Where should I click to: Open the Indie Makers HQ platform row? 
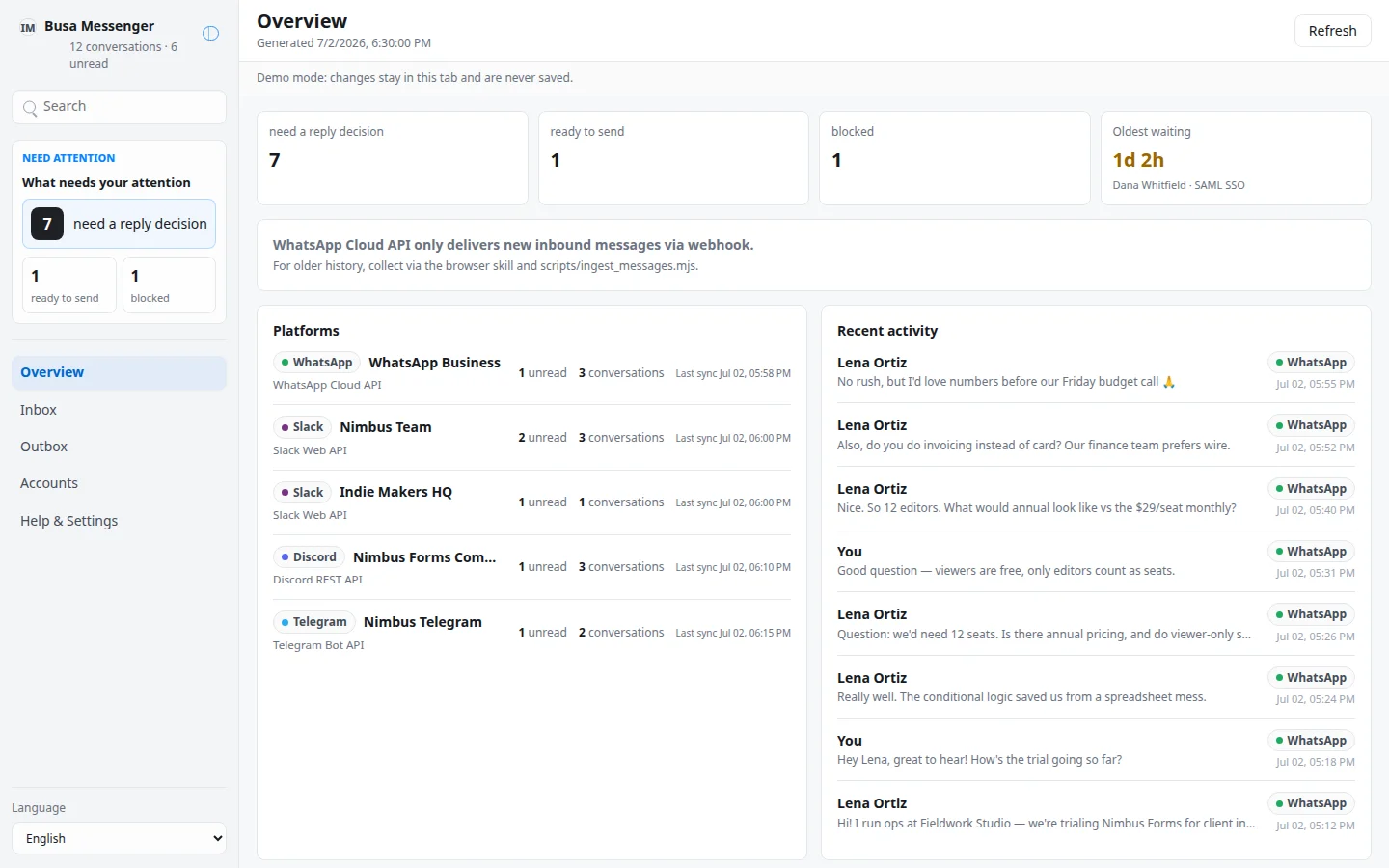tap(531, 502)
